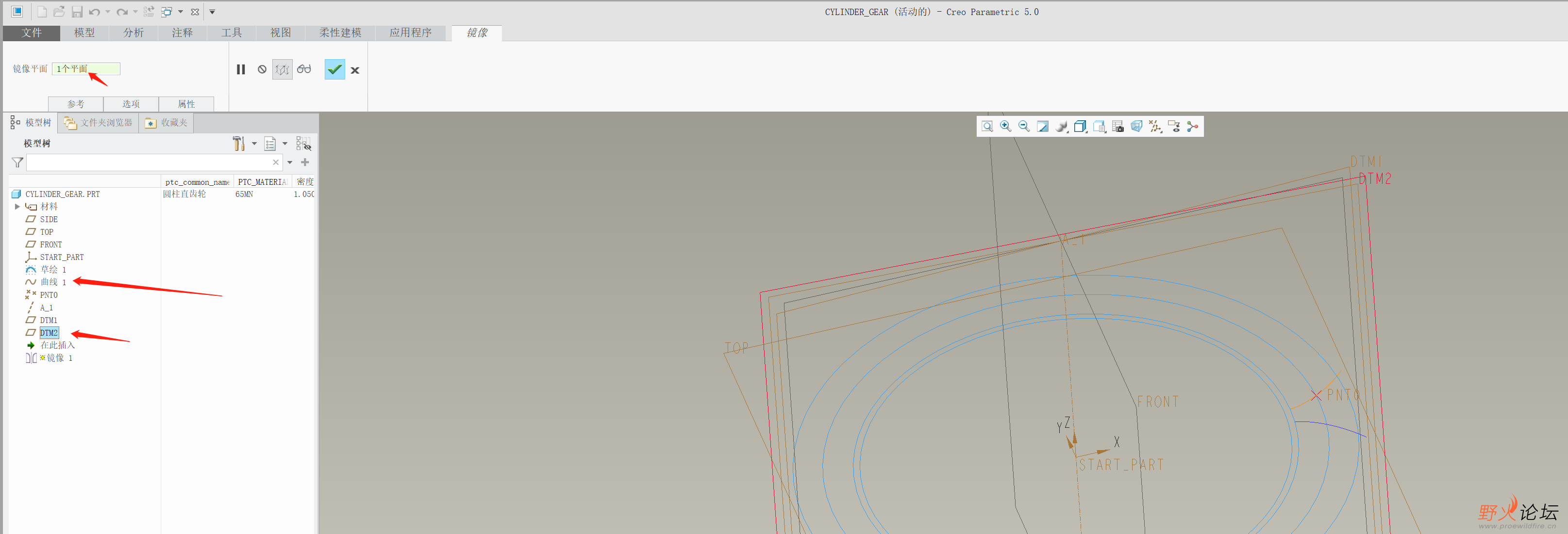Image resolution: width=1568 pixels, height=534 pixels.
Task: Switch to the 工具 ribbon tab
Action: coord(231,33)
